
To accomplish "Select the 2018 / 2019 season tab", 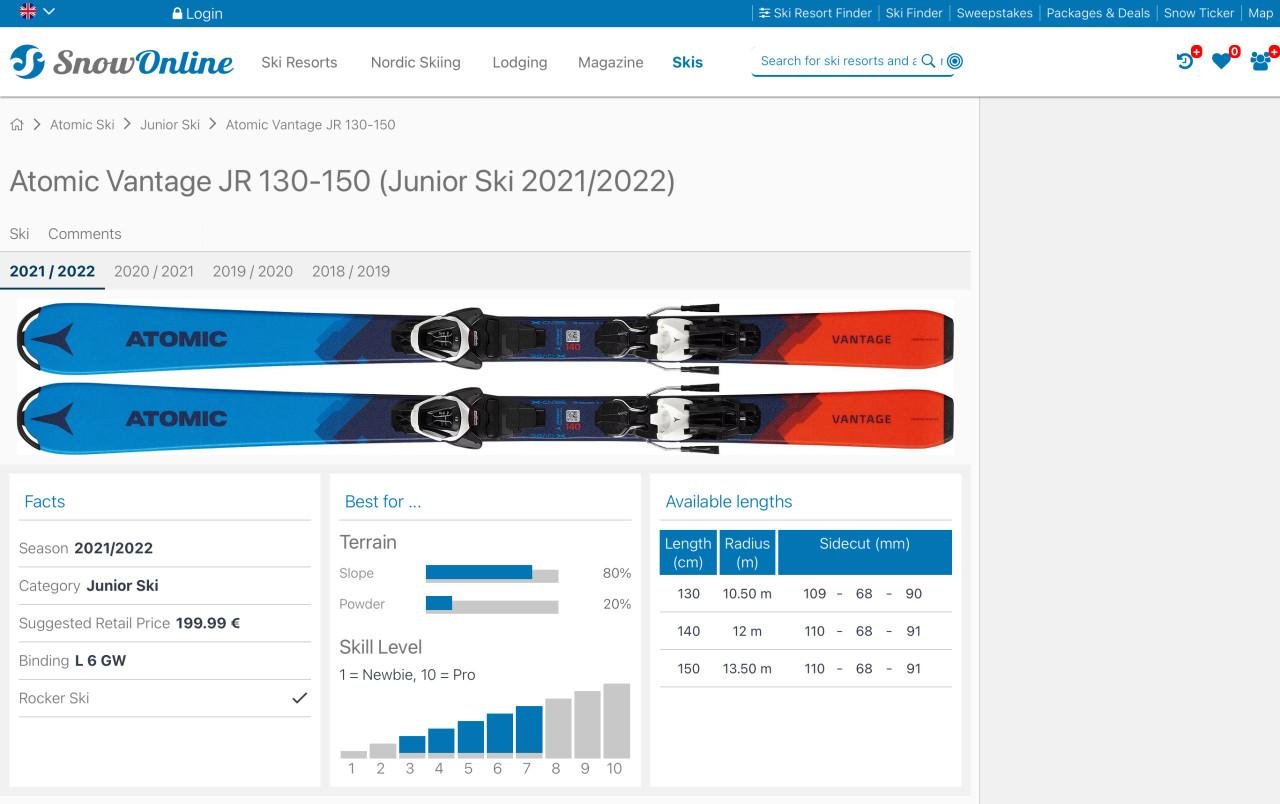I will pyautogui.click(x=350, y=271).
